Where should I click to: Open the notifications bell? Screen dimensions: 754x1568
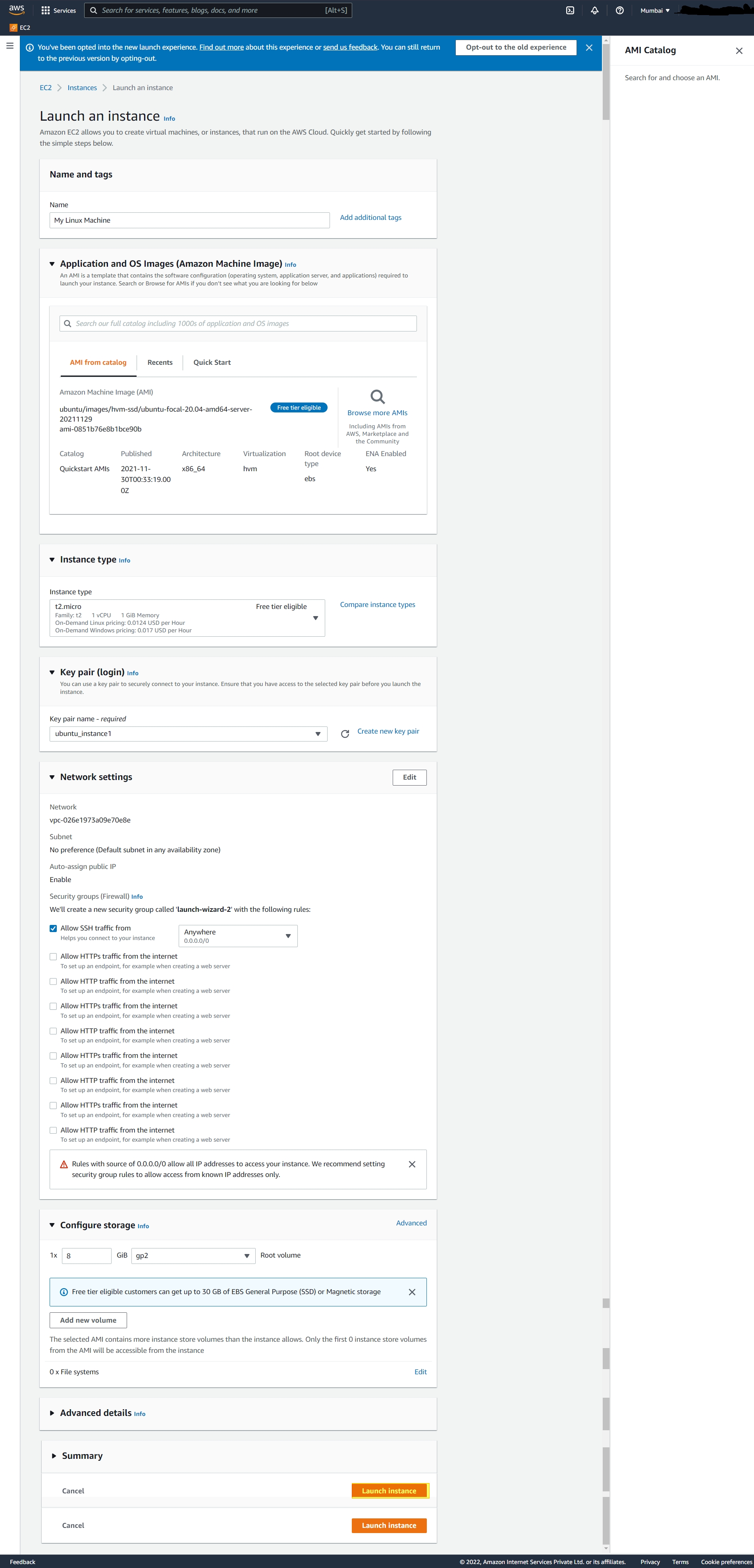[x=594, y=10]
